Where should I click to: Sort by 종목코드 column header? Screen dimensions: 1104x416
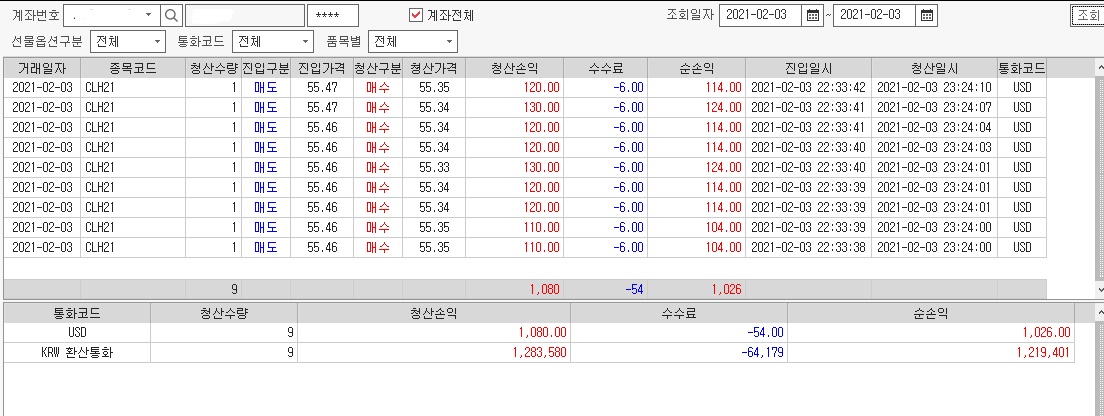pos(133,68)
